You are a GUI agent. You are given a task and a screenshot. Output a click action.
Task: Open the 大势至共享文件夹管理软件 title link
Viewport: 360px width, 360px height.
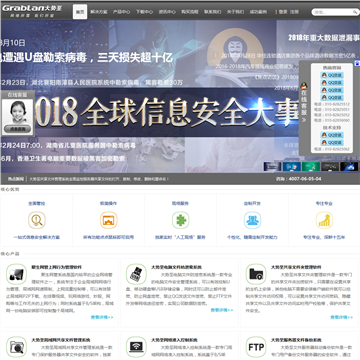coord(296,267)
